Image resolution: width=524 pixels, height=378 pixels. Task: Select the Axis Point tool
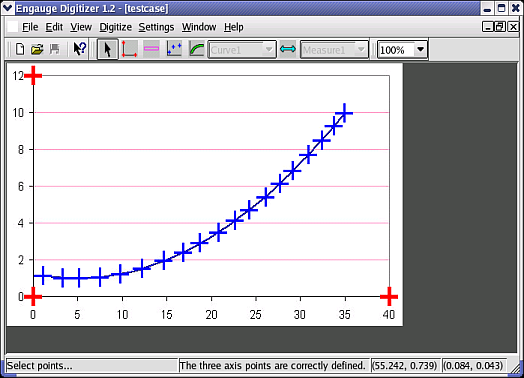(129, 49)
